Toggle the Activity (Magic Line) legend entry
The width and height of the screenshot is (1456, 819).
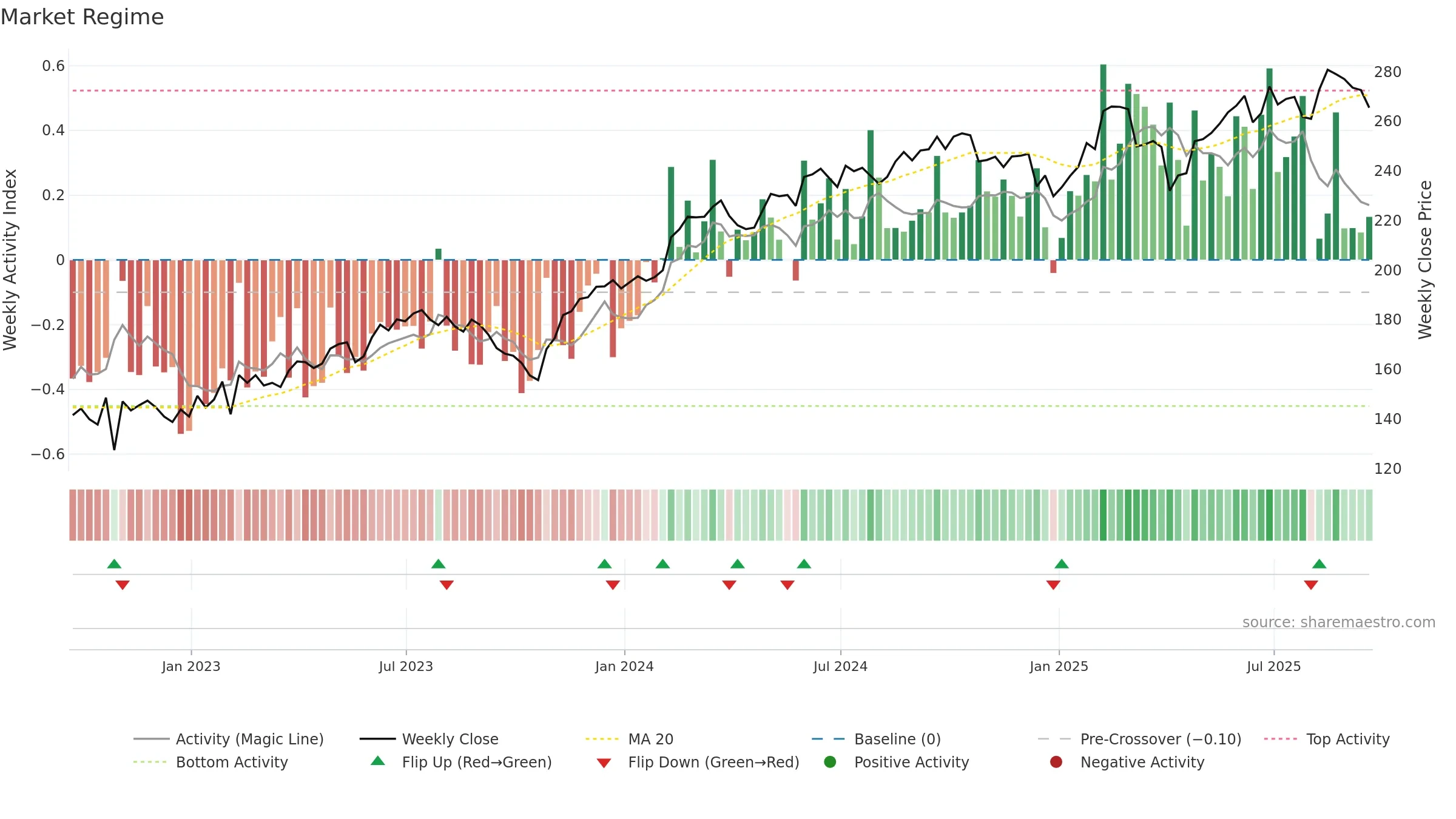229,739
